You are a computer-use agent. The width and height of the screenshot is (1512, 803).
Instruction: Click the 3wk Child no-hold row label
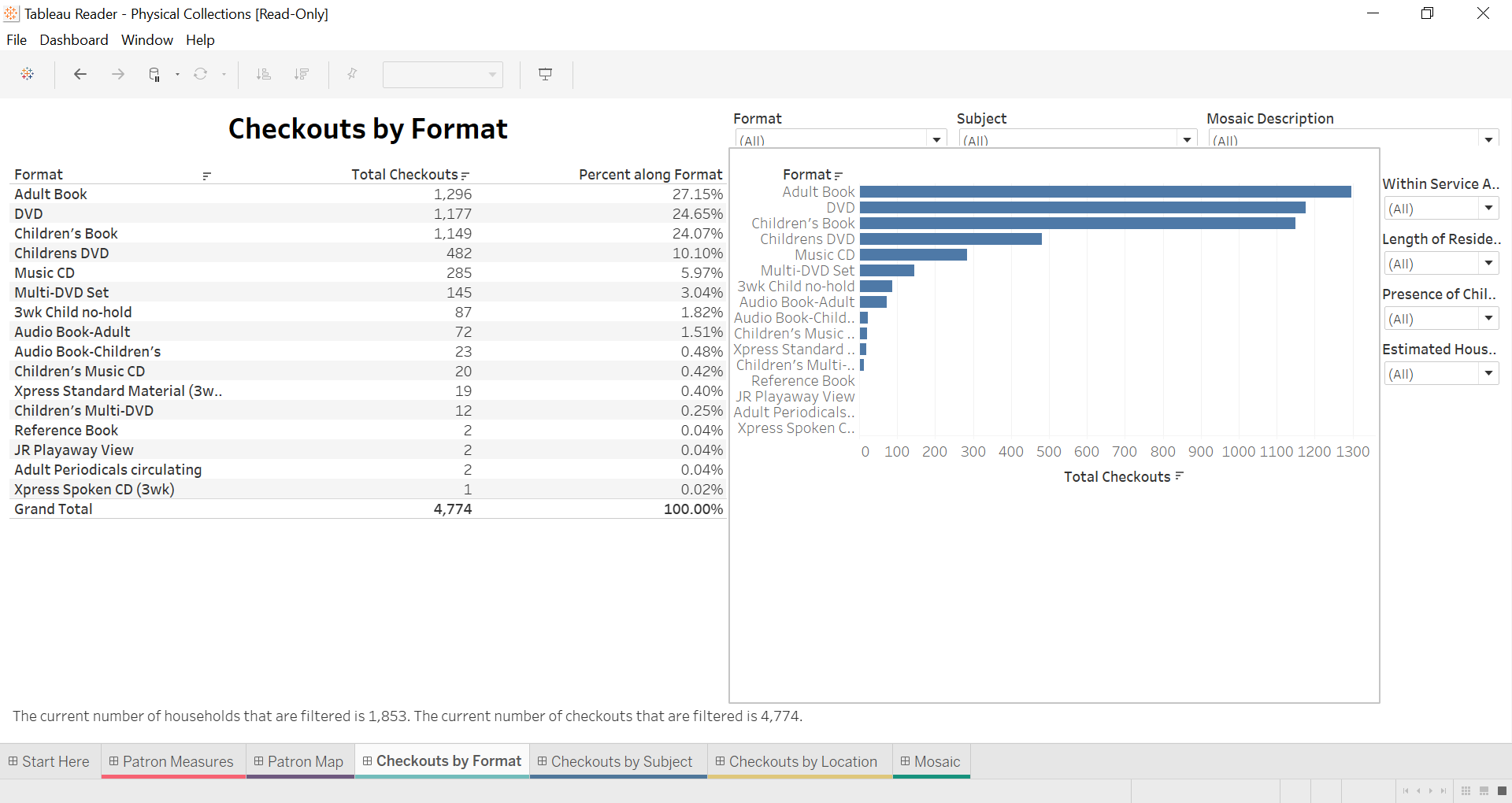[x=73, y=313]
